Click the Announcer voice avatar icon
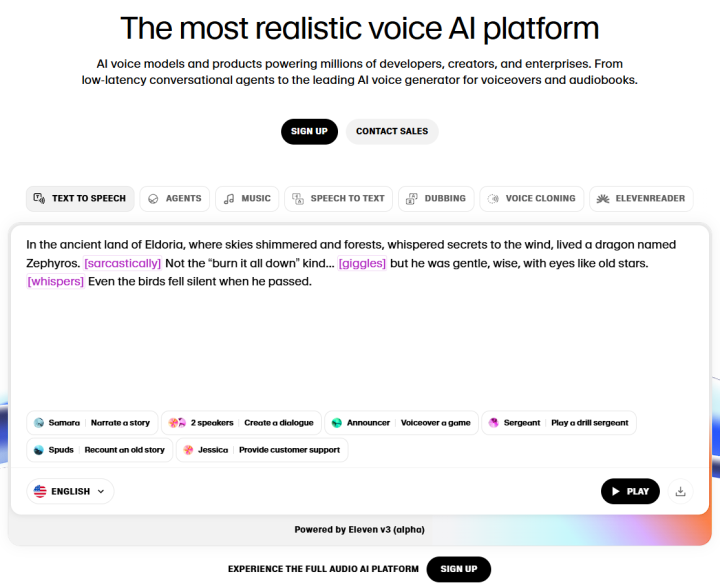The height and width of the screenshot is (583, 720). [337, 423]
